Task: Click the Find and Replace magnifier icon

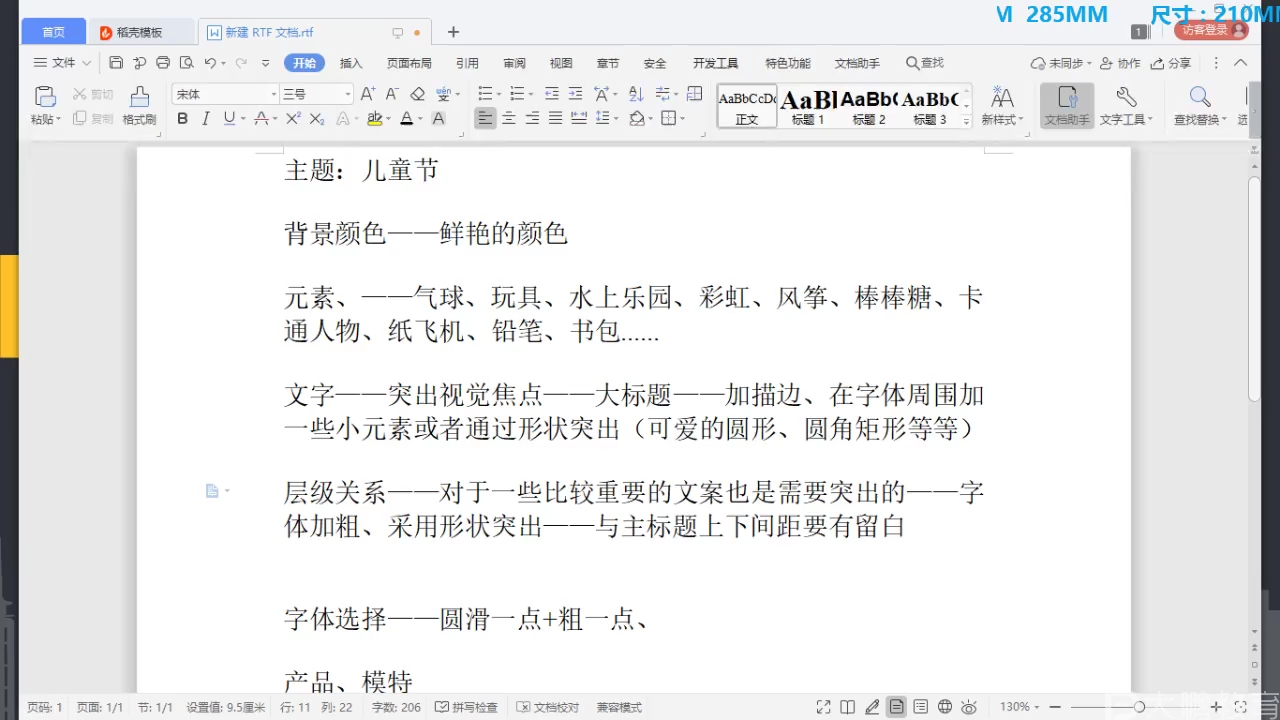Action: pyautogui.click(x=1200, y=97)
